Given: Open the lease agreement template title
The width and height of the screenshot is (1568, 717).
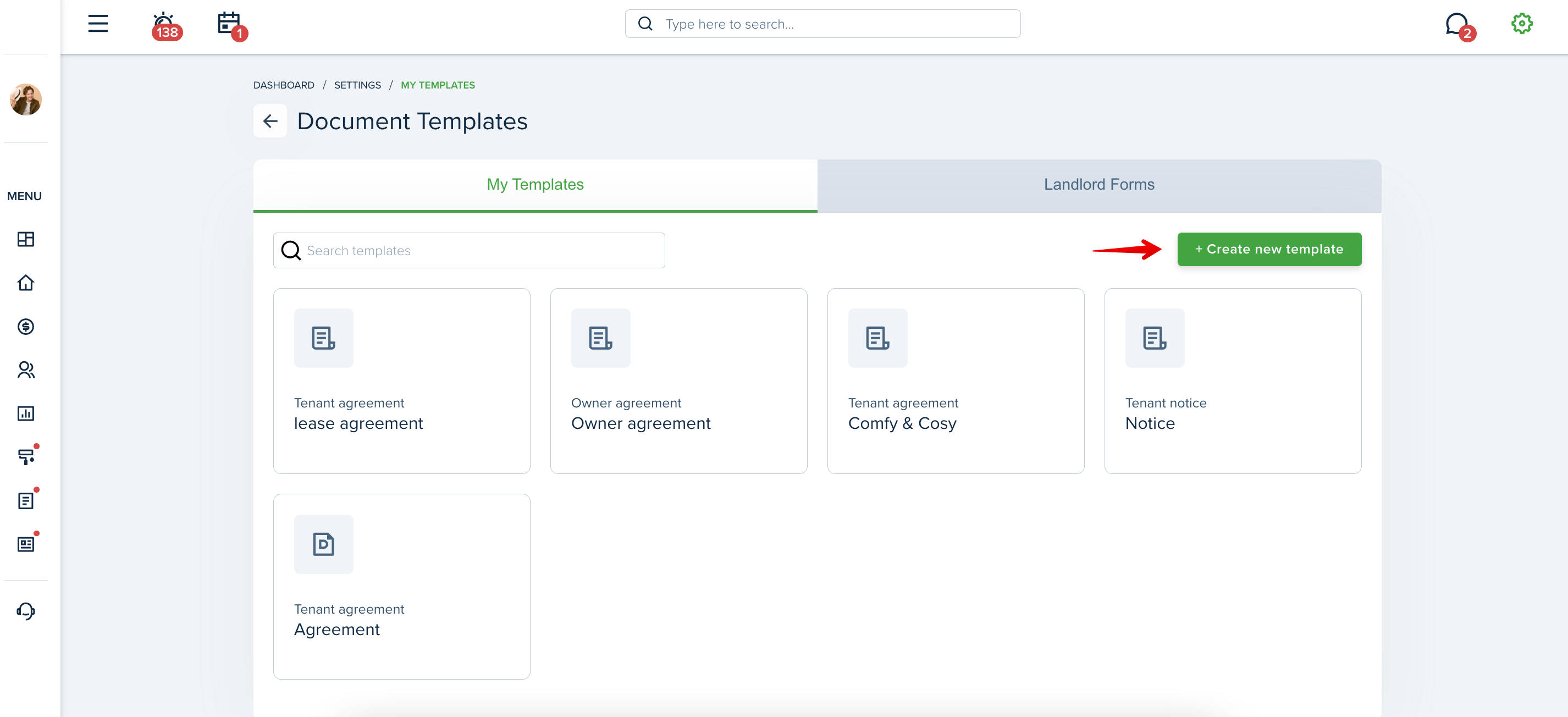Looking at the screenshot, I should pos(358,423).
